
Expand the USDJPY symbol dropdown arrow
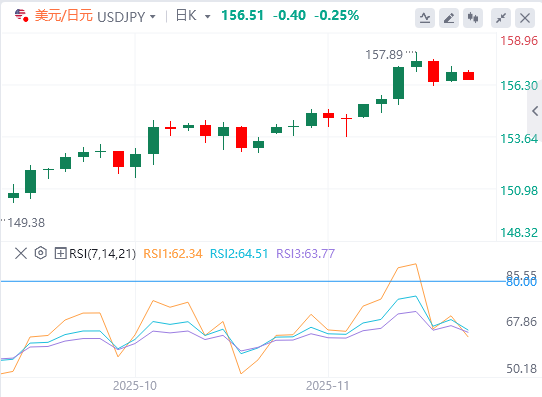coord(152,17)
